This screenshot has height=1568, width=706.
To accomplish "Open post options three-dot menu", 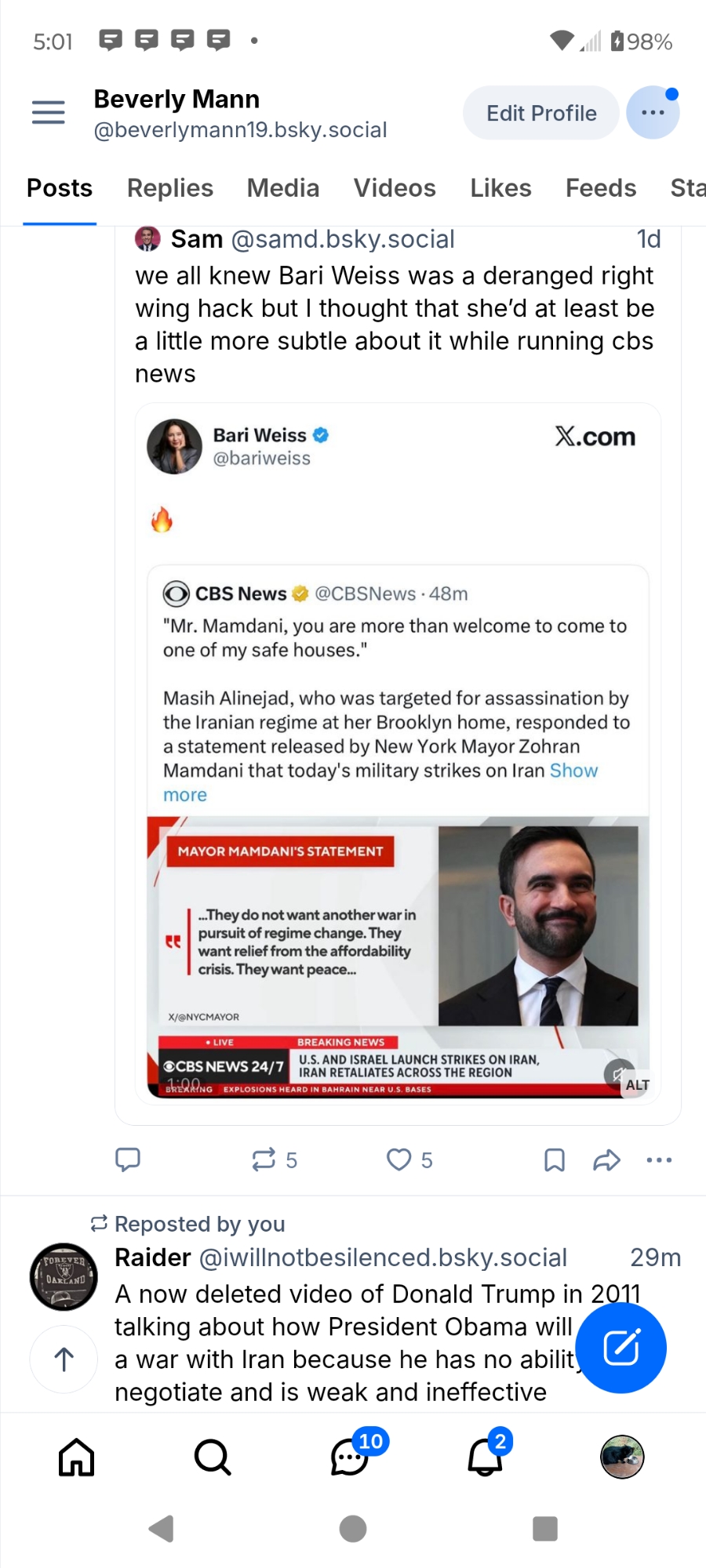I will point(659,1160).
